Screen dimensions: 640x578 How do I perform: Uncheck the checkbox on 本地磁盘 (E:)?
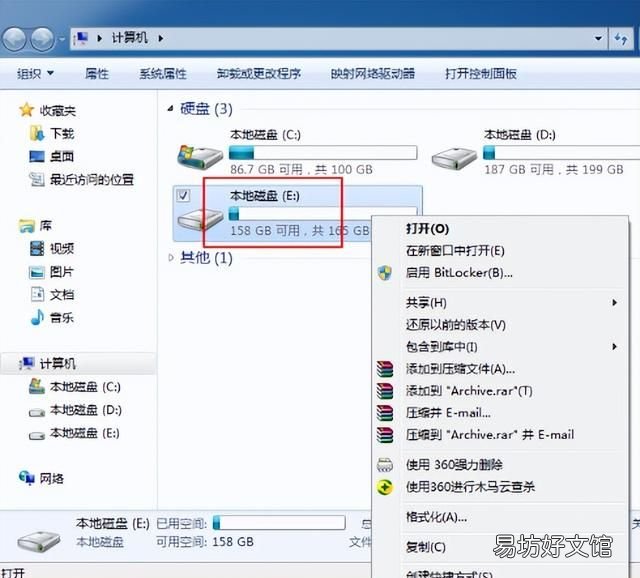pyautogui.click(x=183, y=196)
